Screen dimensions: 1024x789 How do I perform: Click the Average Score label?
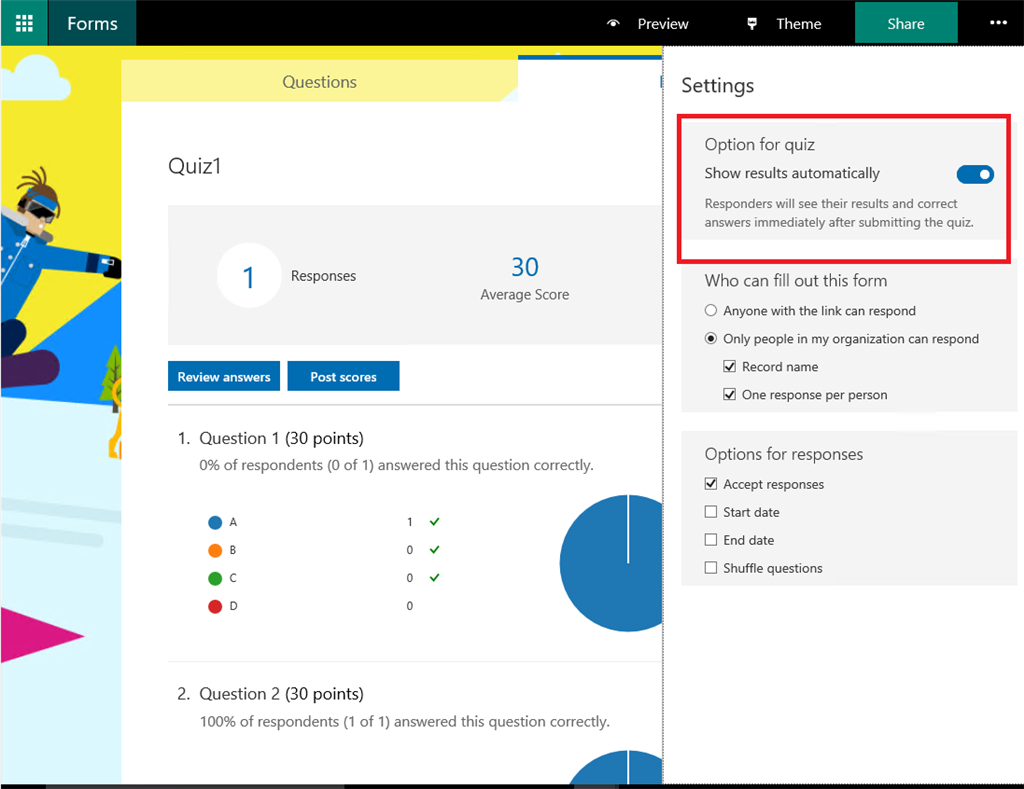pyautogui.click(x=524, y=295)
